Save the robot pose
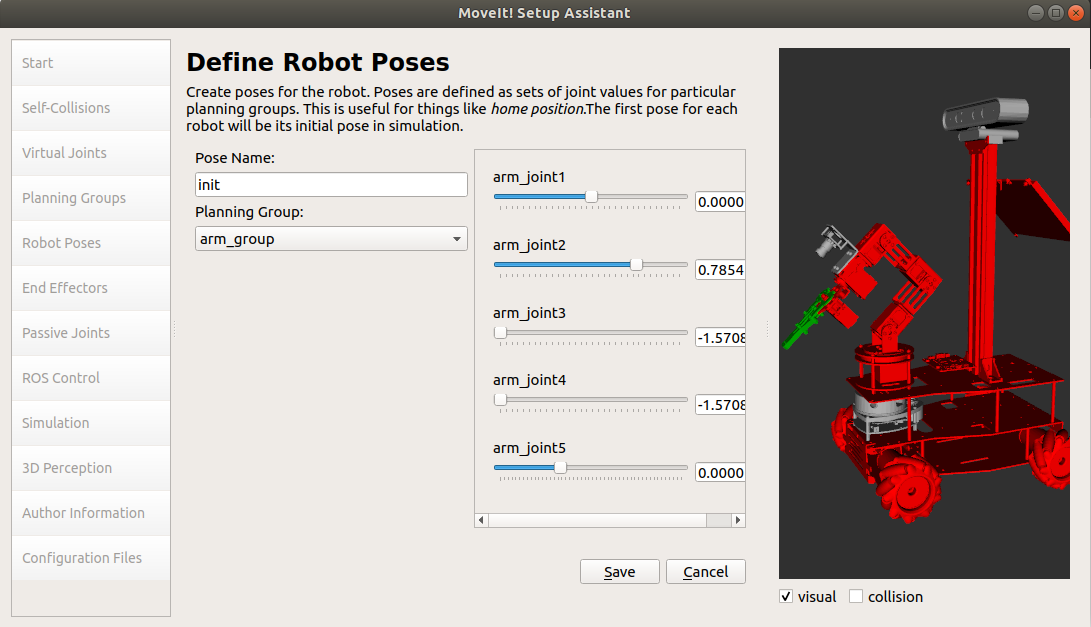Image resolution: width=1091 pixels, height=627 pixels. click(x=620, y=571)
